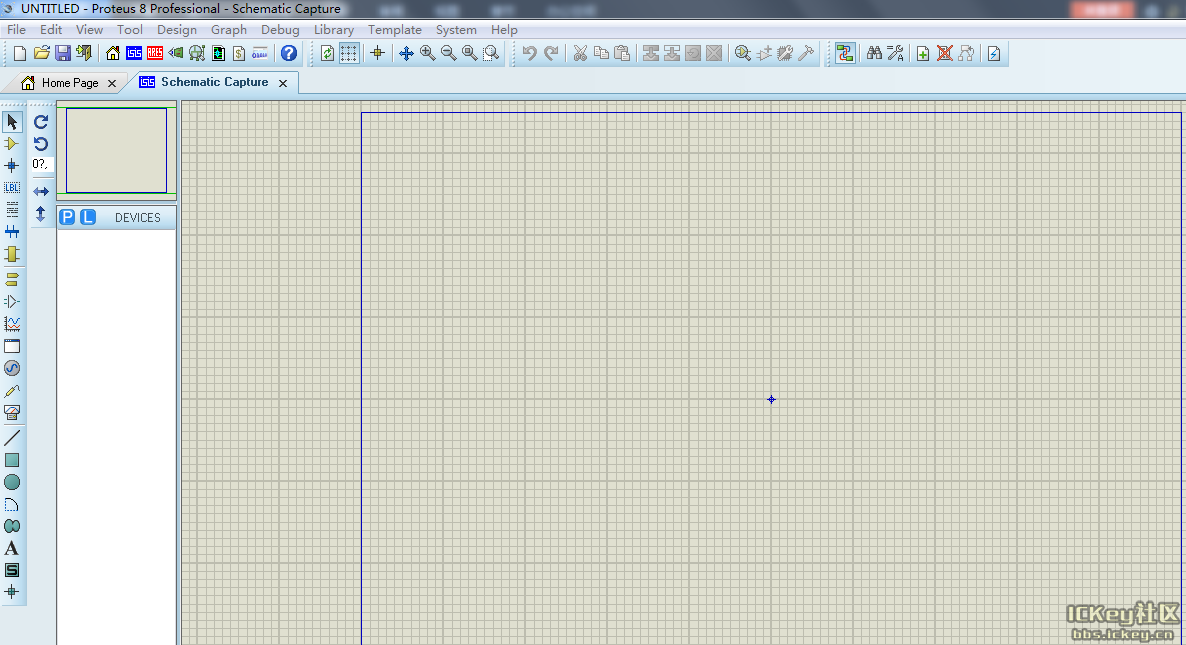Click the Zoom Out magnifier icon
This screenshot has width=1186, height=645.
point(449,53)
